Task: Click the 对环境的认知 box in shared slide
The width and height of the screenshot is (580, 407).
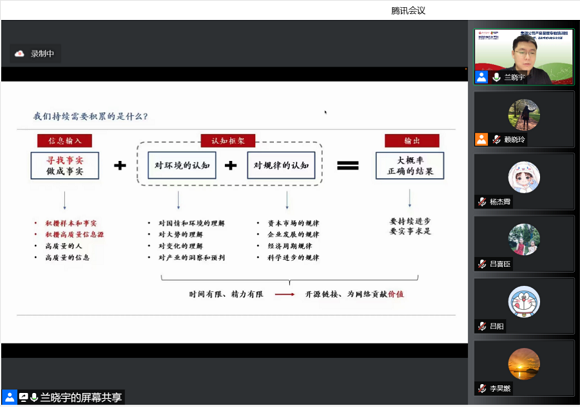Action: click(182, 165)
